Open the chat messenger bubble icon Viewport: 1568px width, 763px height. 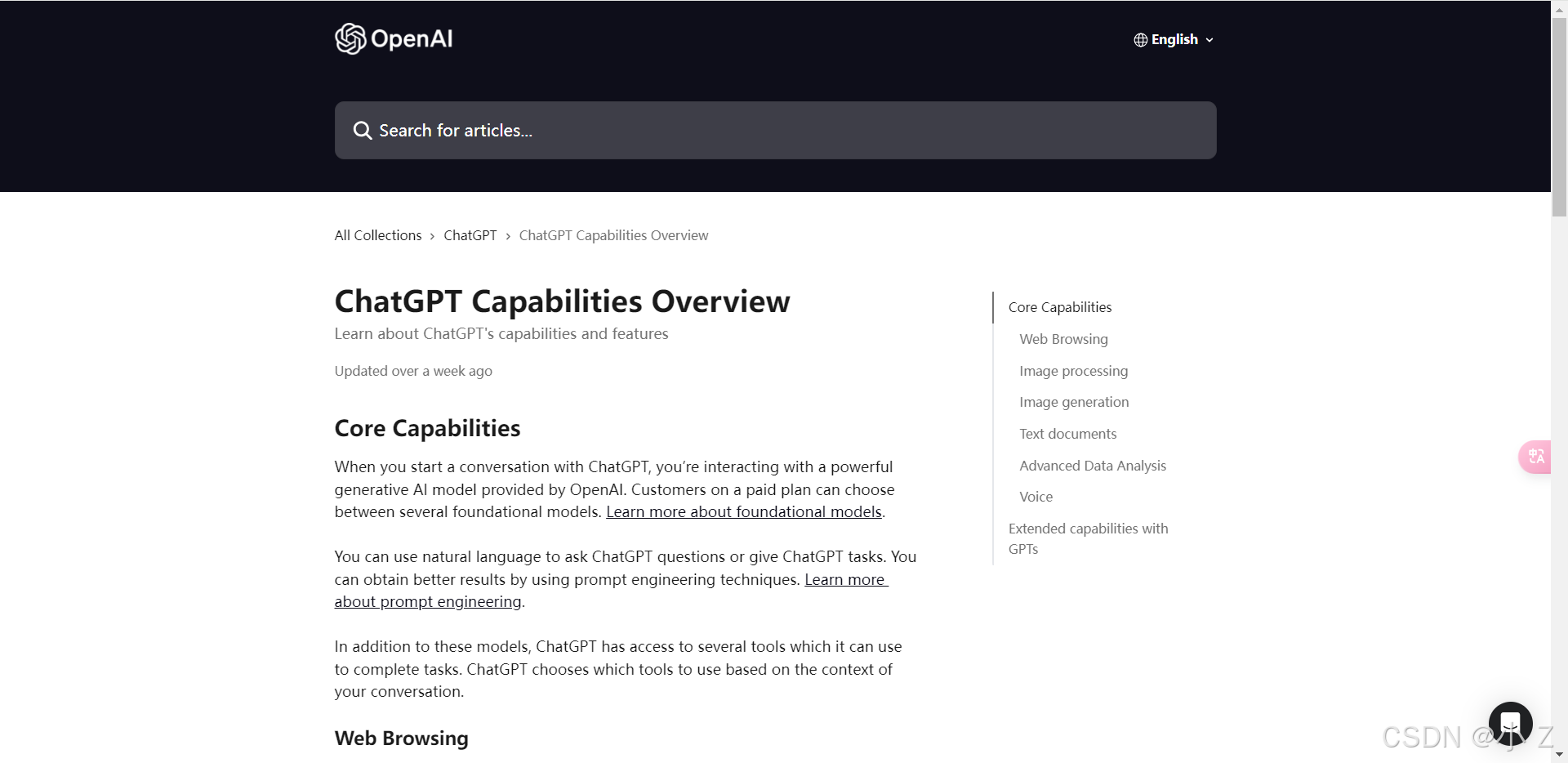pyautogui.click(x=1510, y=724)
